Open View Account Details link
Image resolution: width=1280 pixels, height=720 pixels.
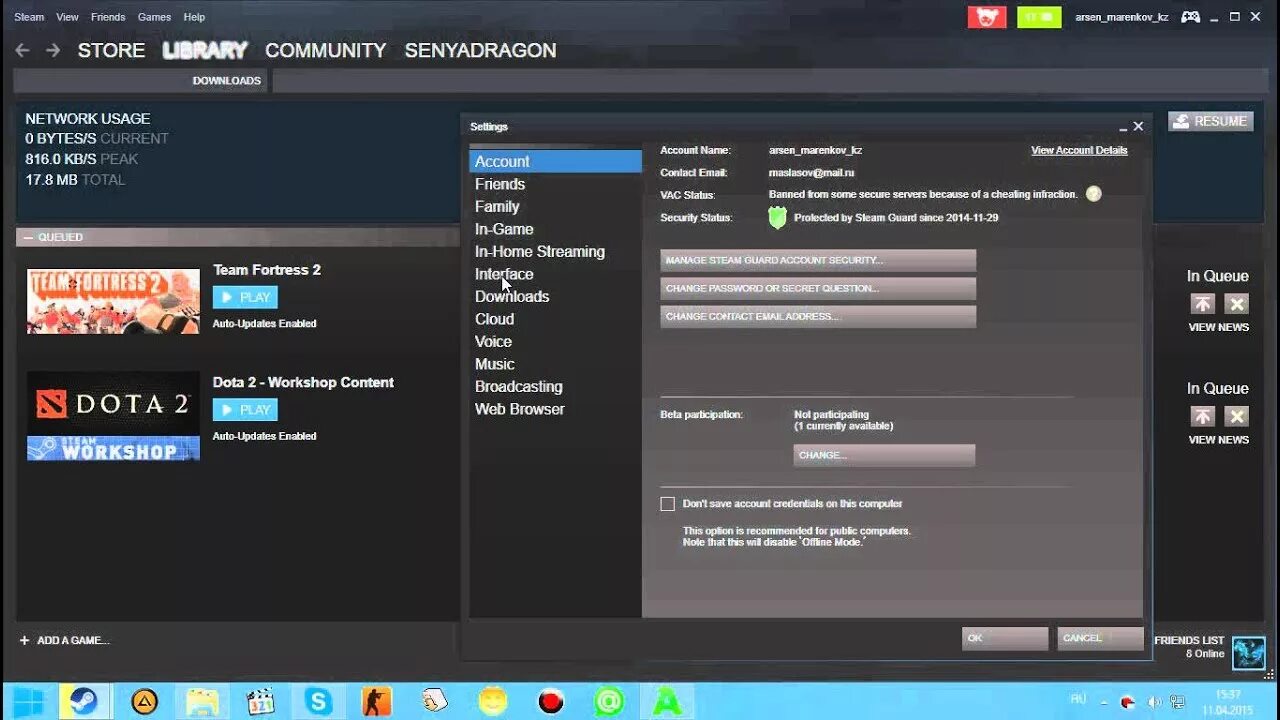tap(1079, 150)
